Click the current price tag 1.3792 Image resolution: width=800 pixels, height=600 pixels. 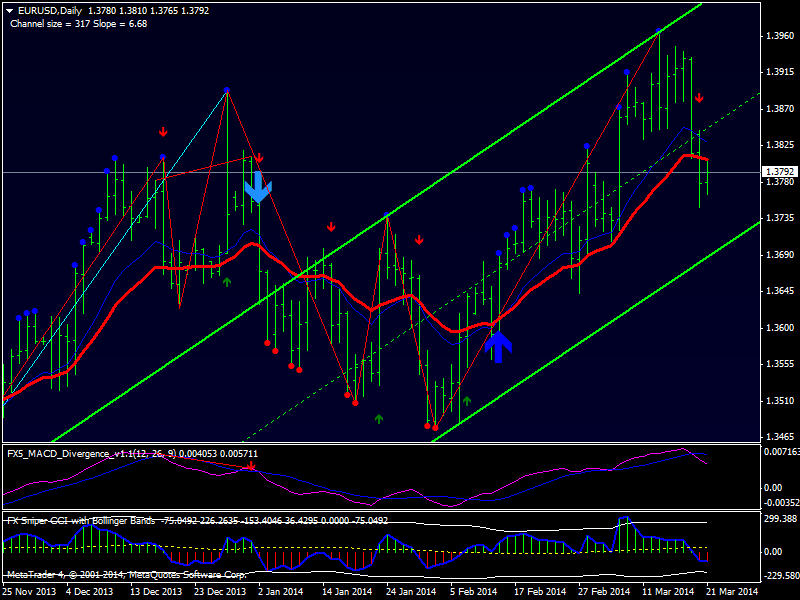click(x=779, y=172)
